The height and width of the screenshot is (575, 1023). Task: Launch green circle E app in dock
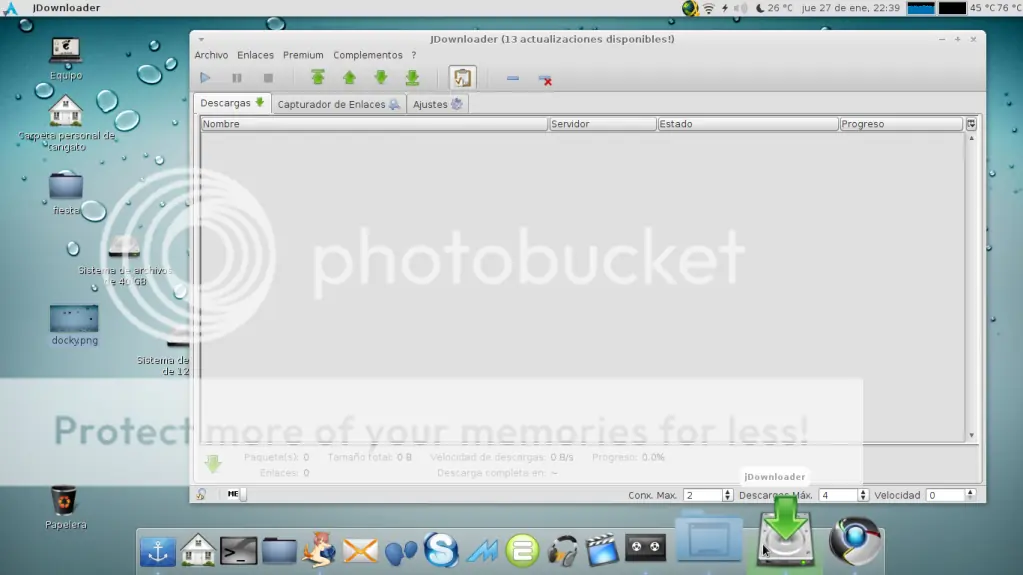(x=523, y=551)
